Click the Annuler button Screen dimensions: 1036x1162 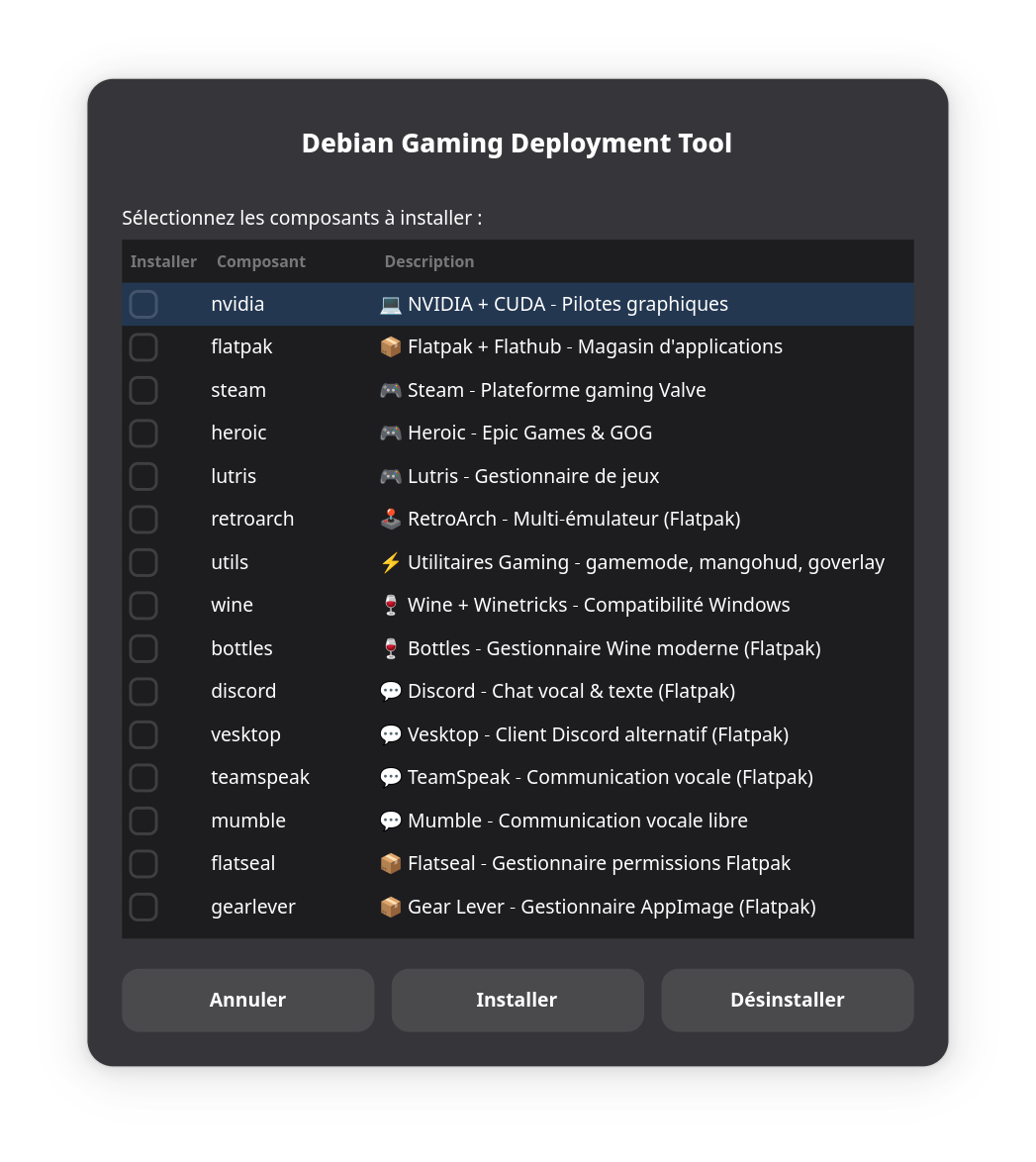pos(247,1000)
